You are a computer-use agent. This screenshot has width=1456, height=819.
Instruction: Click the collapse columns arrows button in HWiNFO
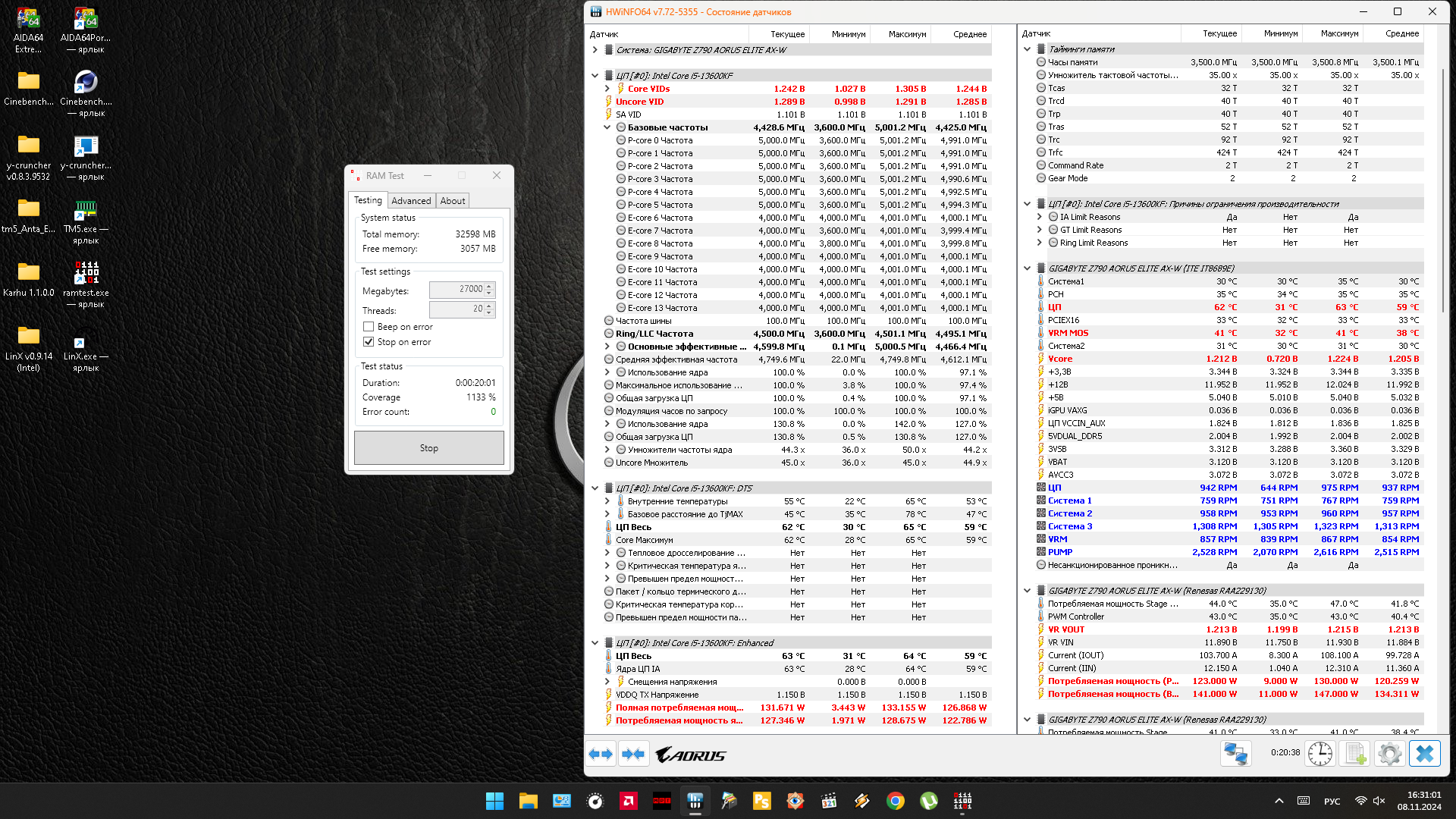pos(633,754)
